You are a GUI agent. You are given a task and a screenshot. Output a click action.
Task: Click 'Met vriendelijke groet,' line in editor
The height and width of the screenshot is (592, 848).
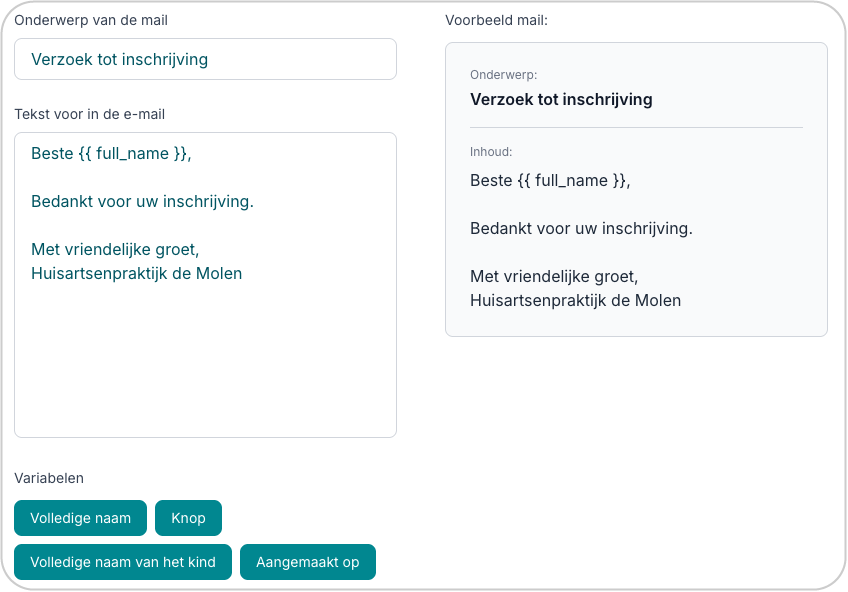[x=115, y=250]
